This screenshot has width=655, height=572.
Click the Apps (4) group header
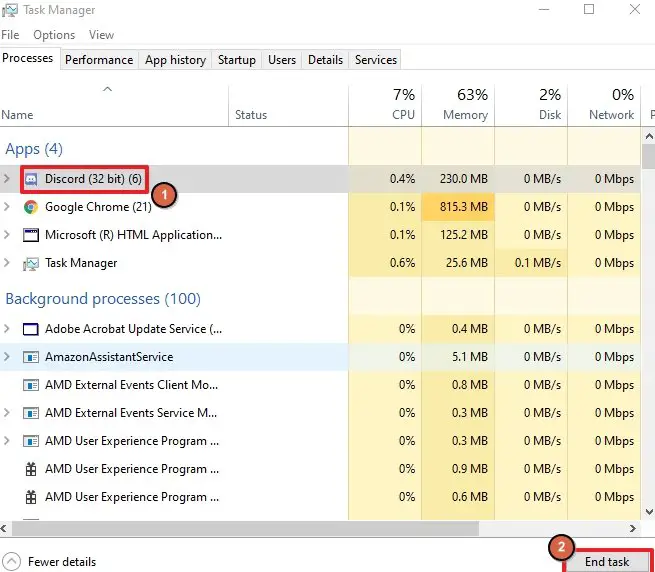click(34, 149)
